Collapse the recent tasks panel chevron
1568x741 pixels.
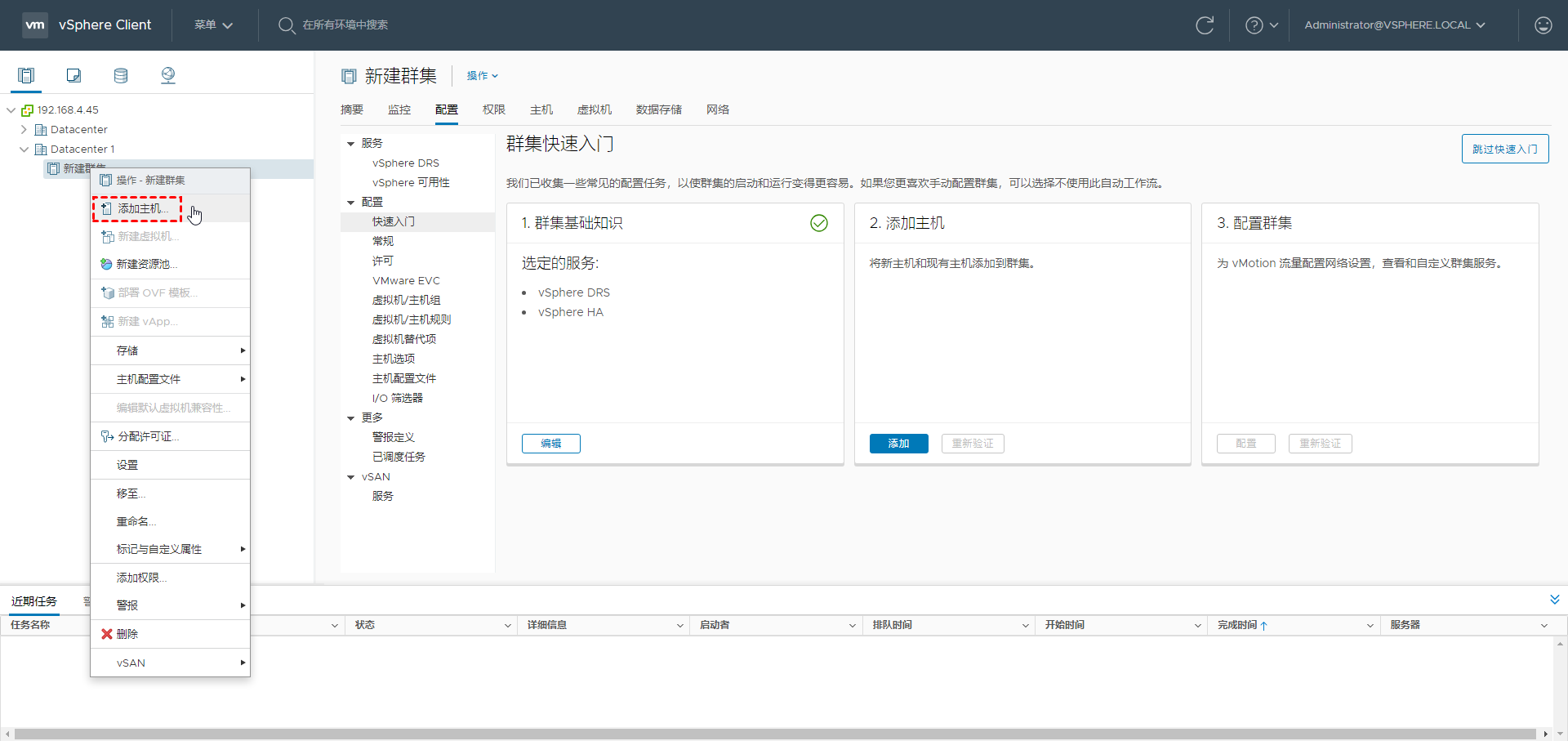pos(1554,600)
